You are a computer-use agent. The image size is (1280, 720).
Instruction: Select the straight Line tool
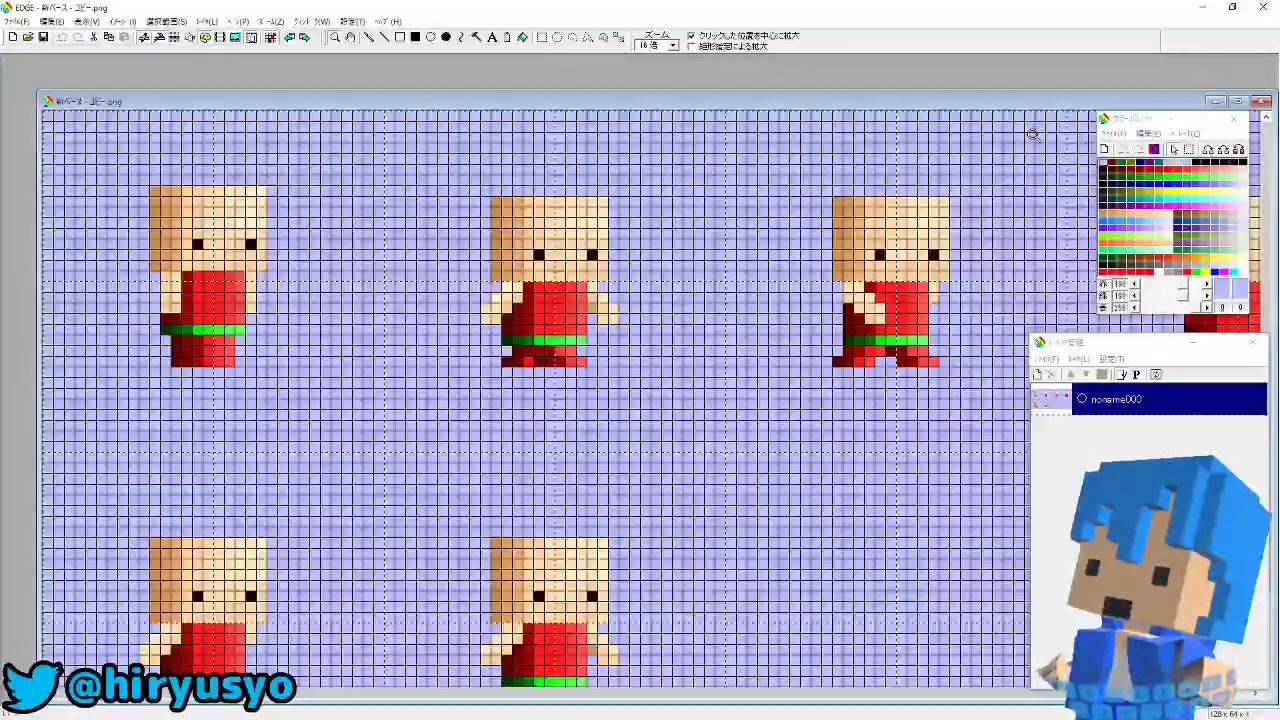pos(384,37)
